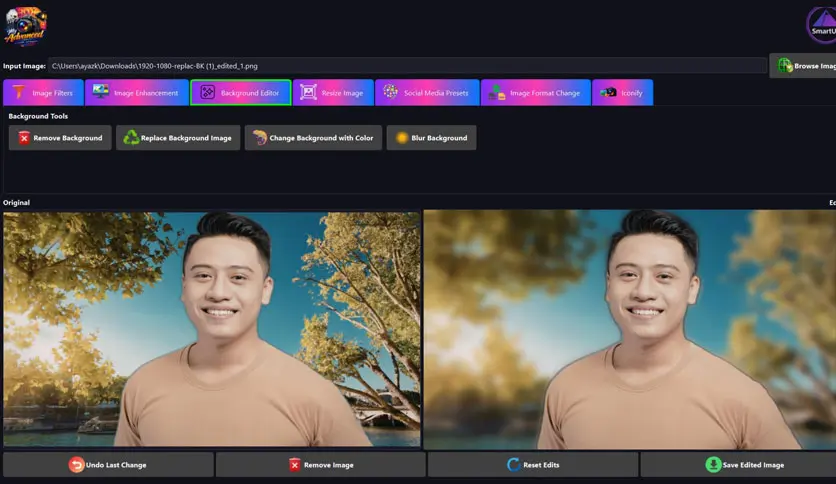Click the Reset Edits button
This screenshot has width=836, height=484.
pyautogui.click(x=533, y=465)
